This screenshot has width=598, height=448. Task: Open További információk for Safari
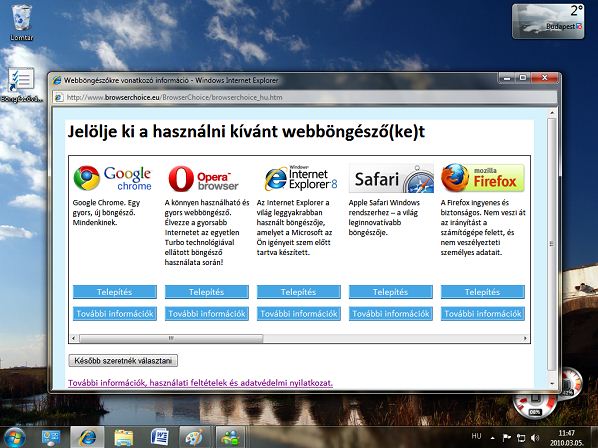391,314
